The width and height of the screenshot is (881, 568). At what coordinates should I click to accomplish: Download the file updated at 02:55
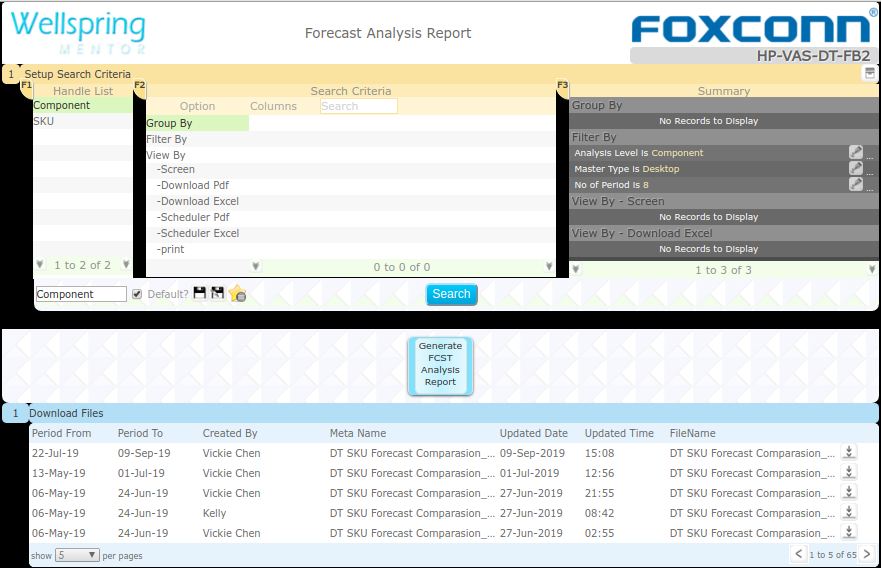(x=849, y=533)
